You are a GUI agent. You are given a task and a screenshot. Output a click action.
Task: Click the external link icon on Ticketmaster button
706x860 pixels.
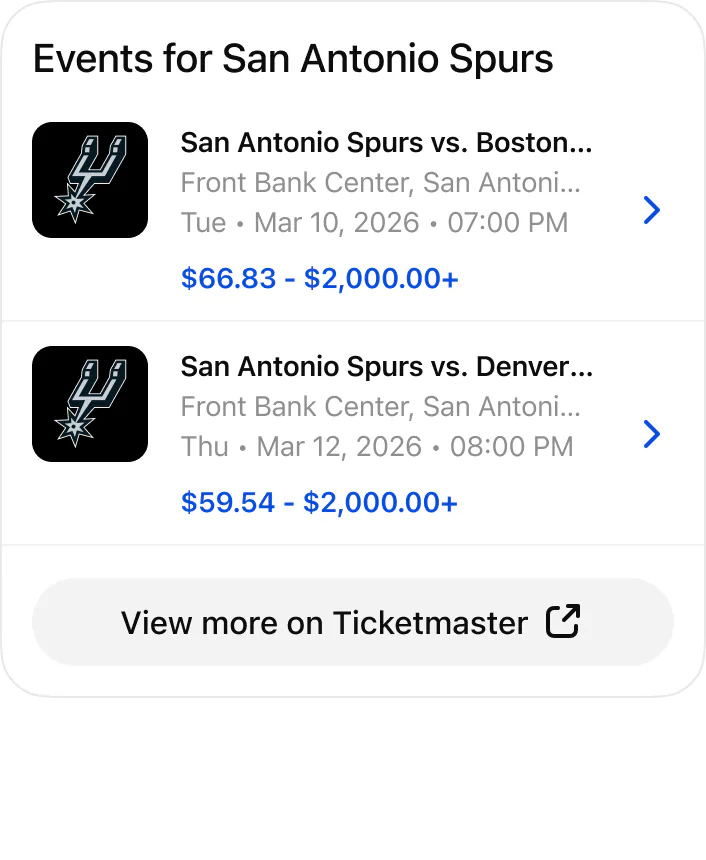(x=564, y=621)
